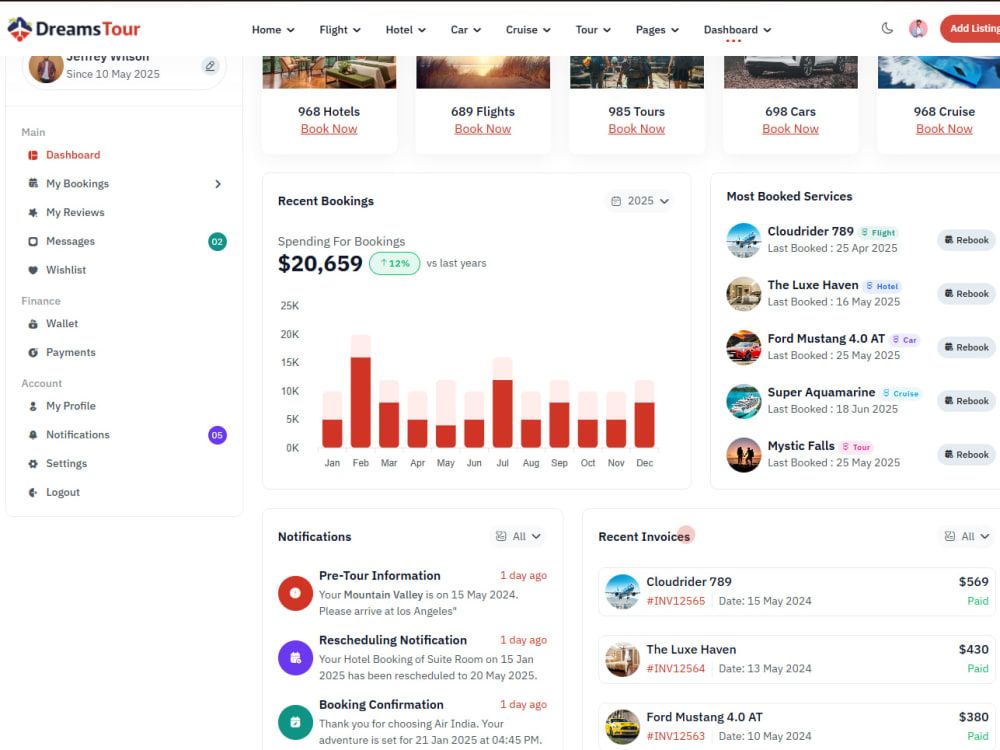Click Book Now under 689 Flights

point(483,129)
